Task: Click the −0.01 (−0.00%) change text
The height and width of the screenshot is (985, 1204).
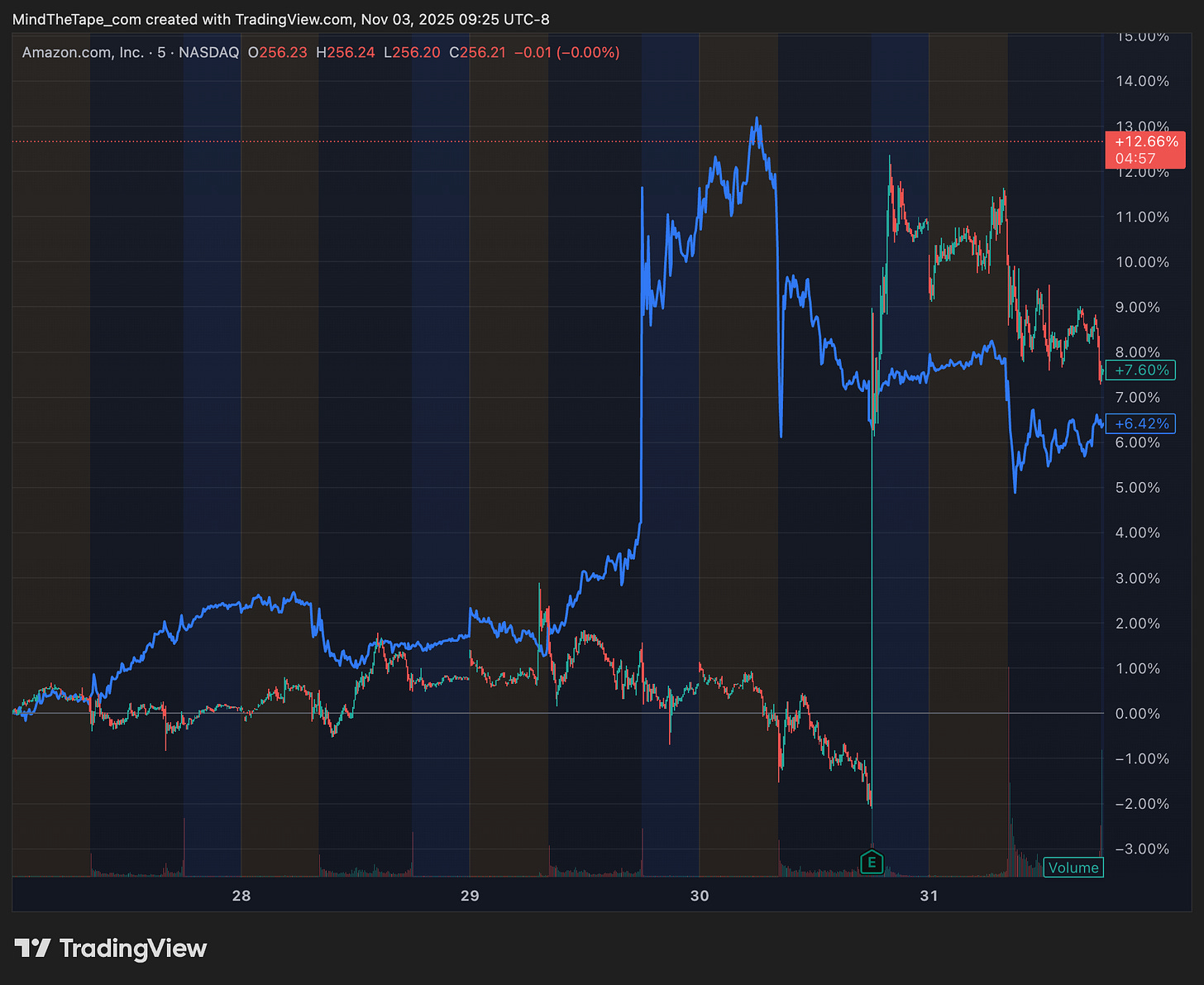Action: (566, 52)
